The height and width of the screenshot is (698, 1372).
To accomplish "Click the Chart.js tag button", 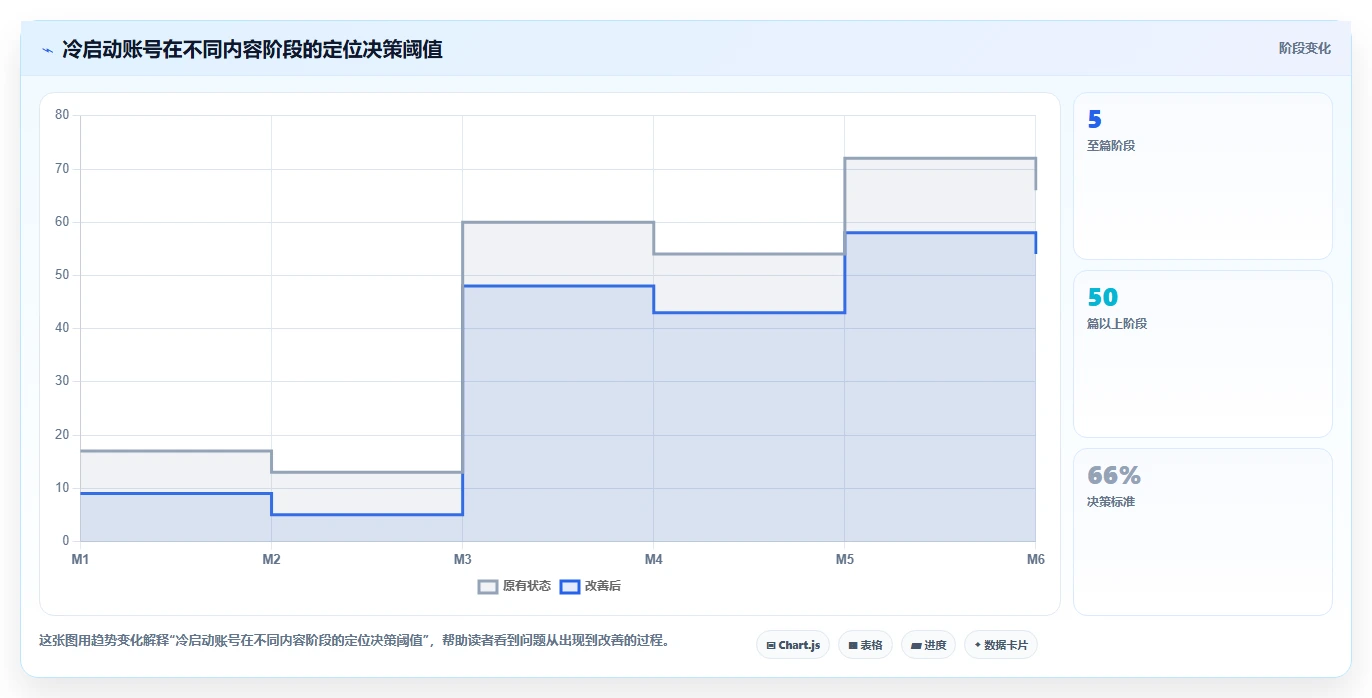I will click(793, 645).
